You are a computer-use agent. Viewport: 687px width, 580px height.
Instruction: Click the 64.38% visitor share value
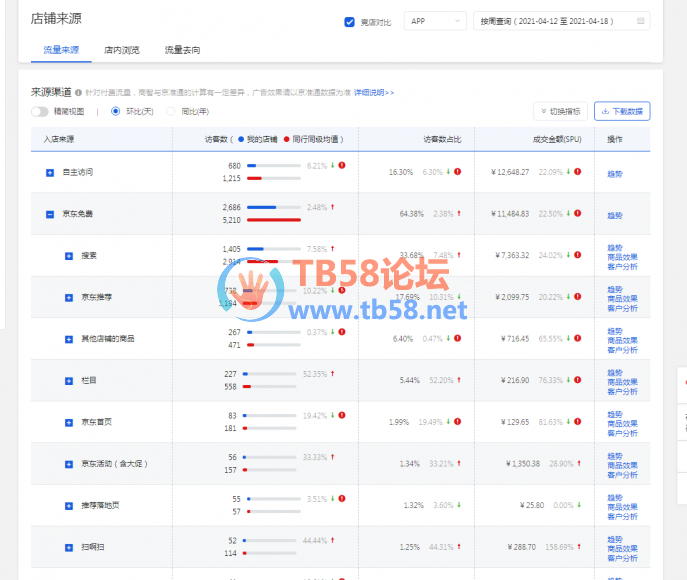(411, 214)
